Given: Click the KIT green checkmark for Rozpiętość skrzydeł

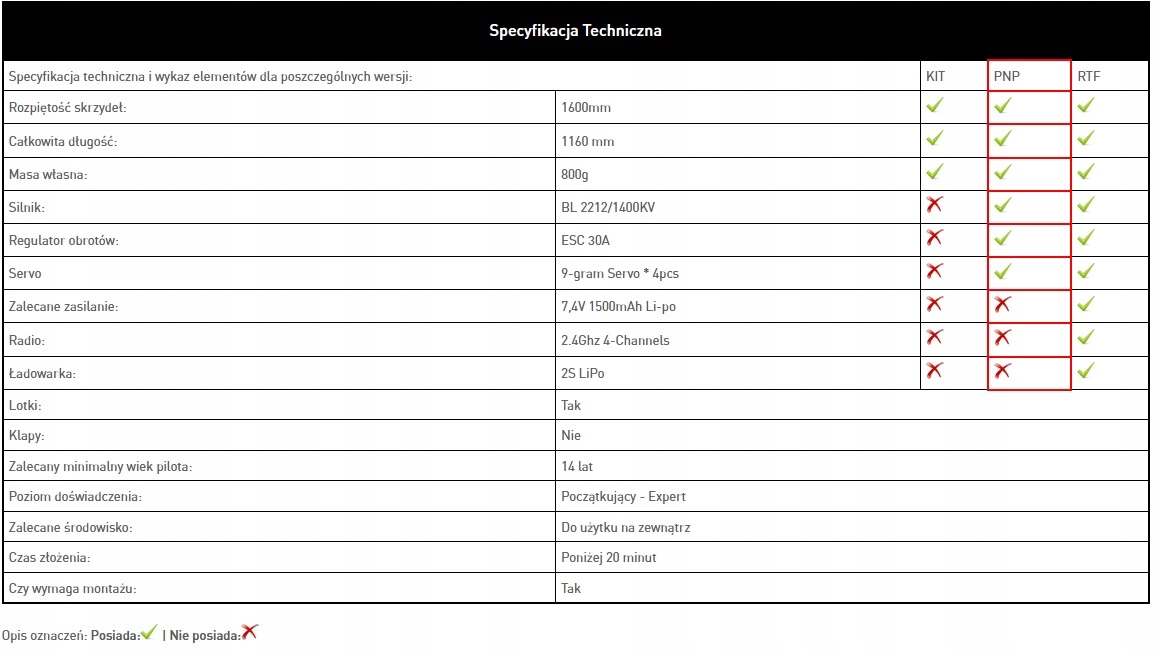Looking at the screenshot, I should (x=935, y=105).
